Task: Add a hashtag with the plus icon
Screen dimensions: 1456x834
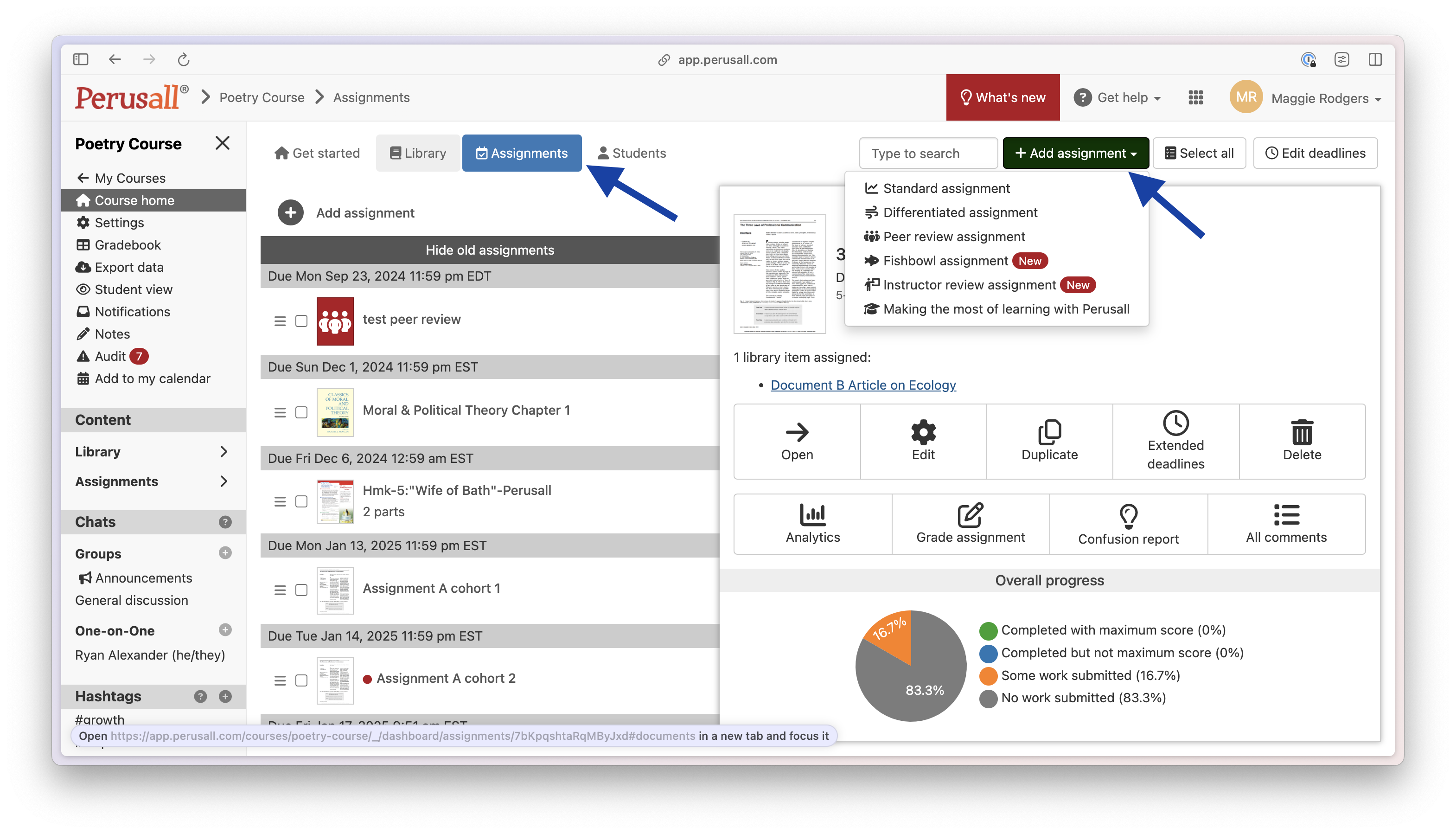Action: pos(225,696)
